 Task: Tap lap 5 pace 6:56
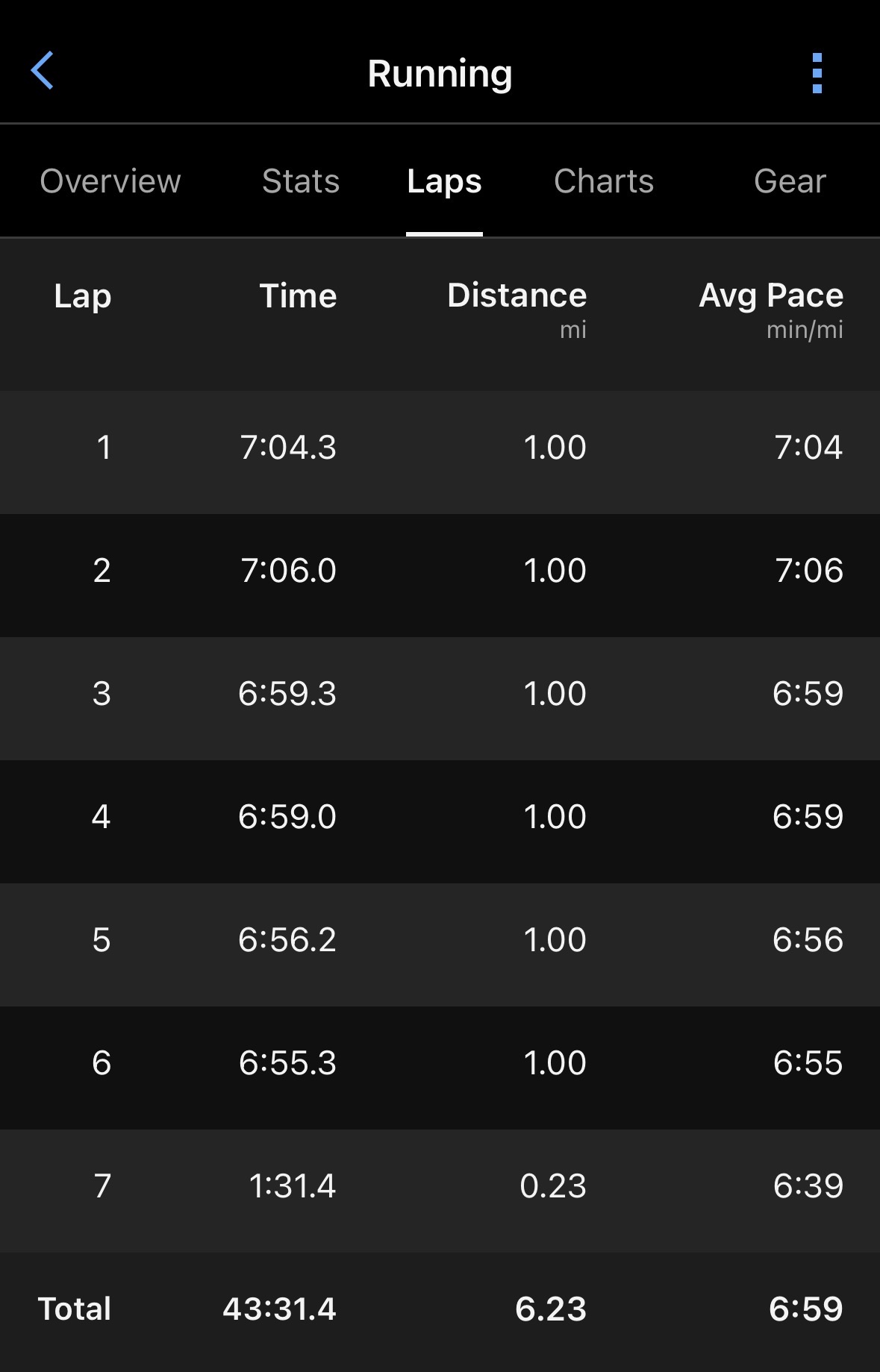[808, 940]
